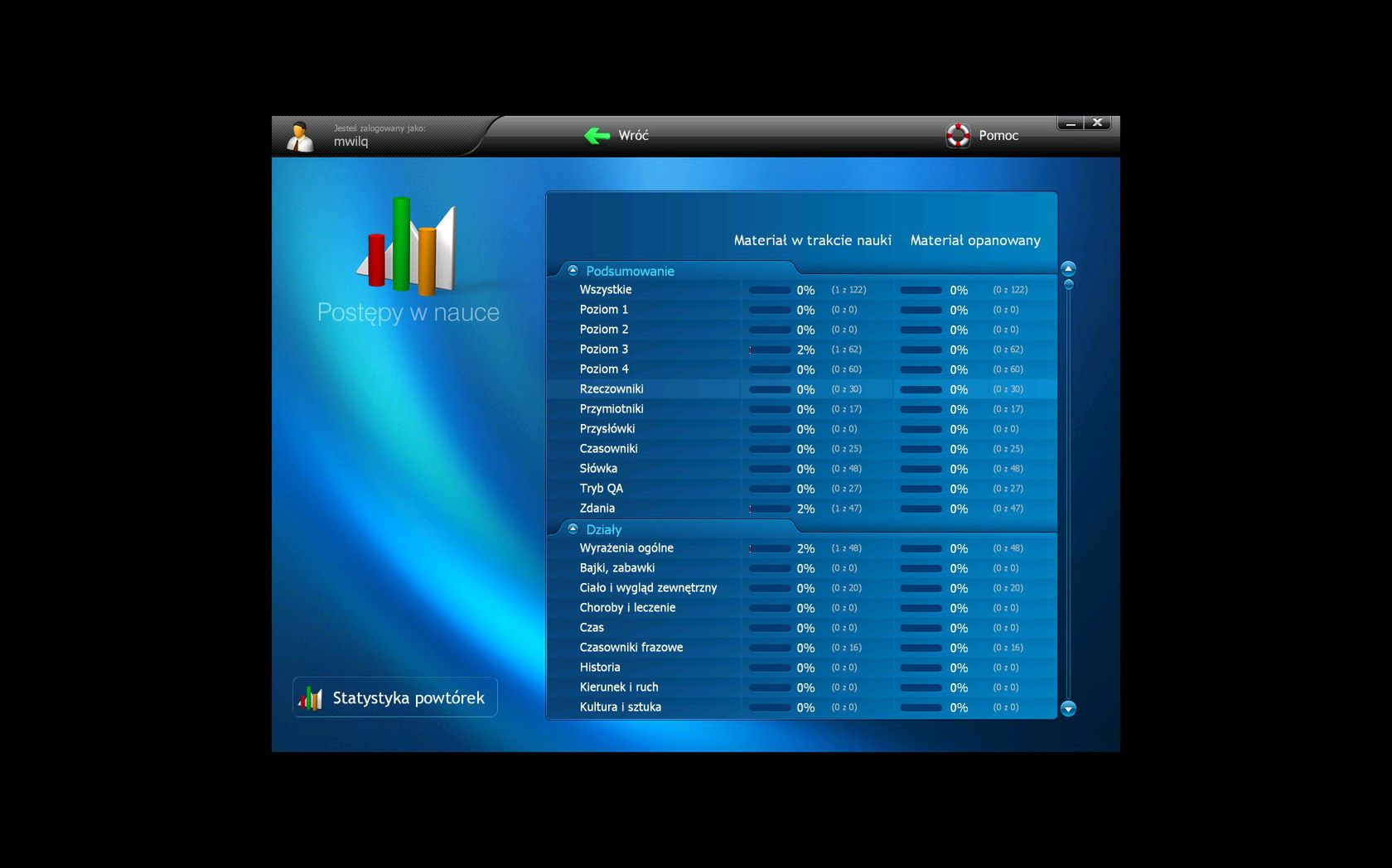Open the Pomoc help label
This screenshot has height=868, width=1392.
pos(998,135)
